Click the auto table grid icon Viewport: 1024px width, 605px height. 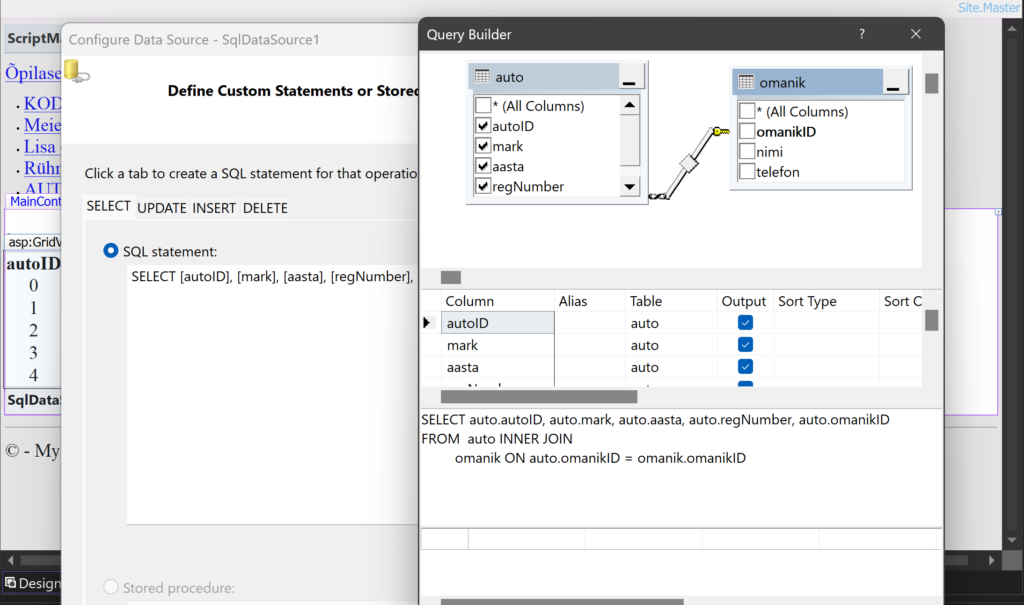click(482, 77)
